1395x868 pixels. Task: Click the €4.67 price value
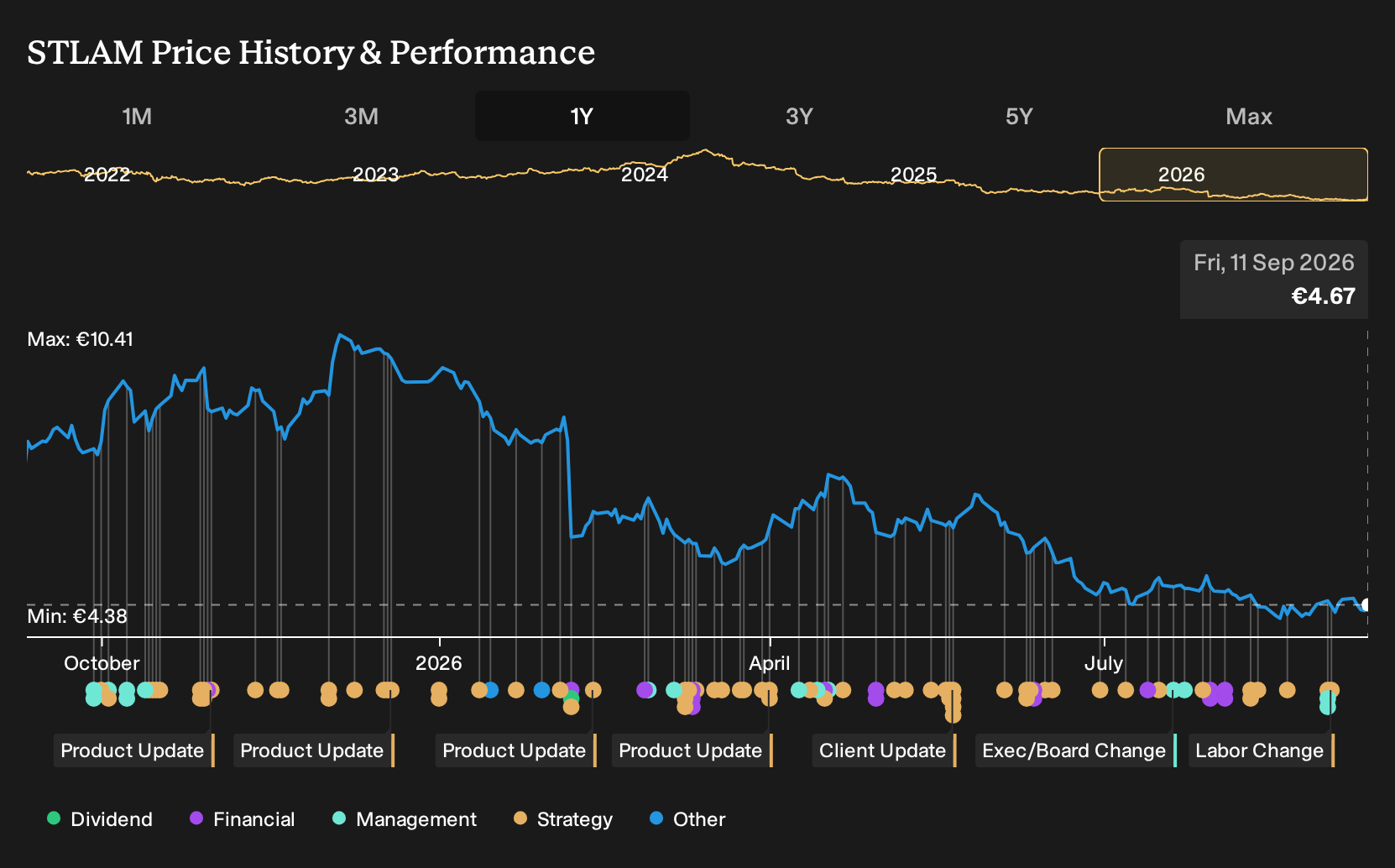tap(1324, 296)
